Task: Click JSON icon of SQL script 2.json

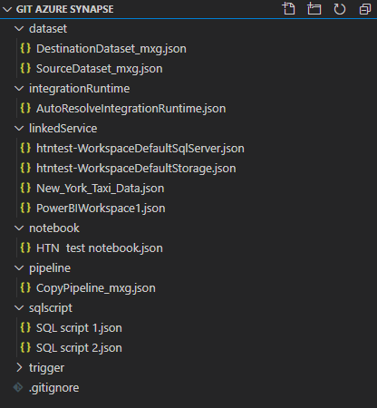Action: pyautogui.click(x=26, y=348)
